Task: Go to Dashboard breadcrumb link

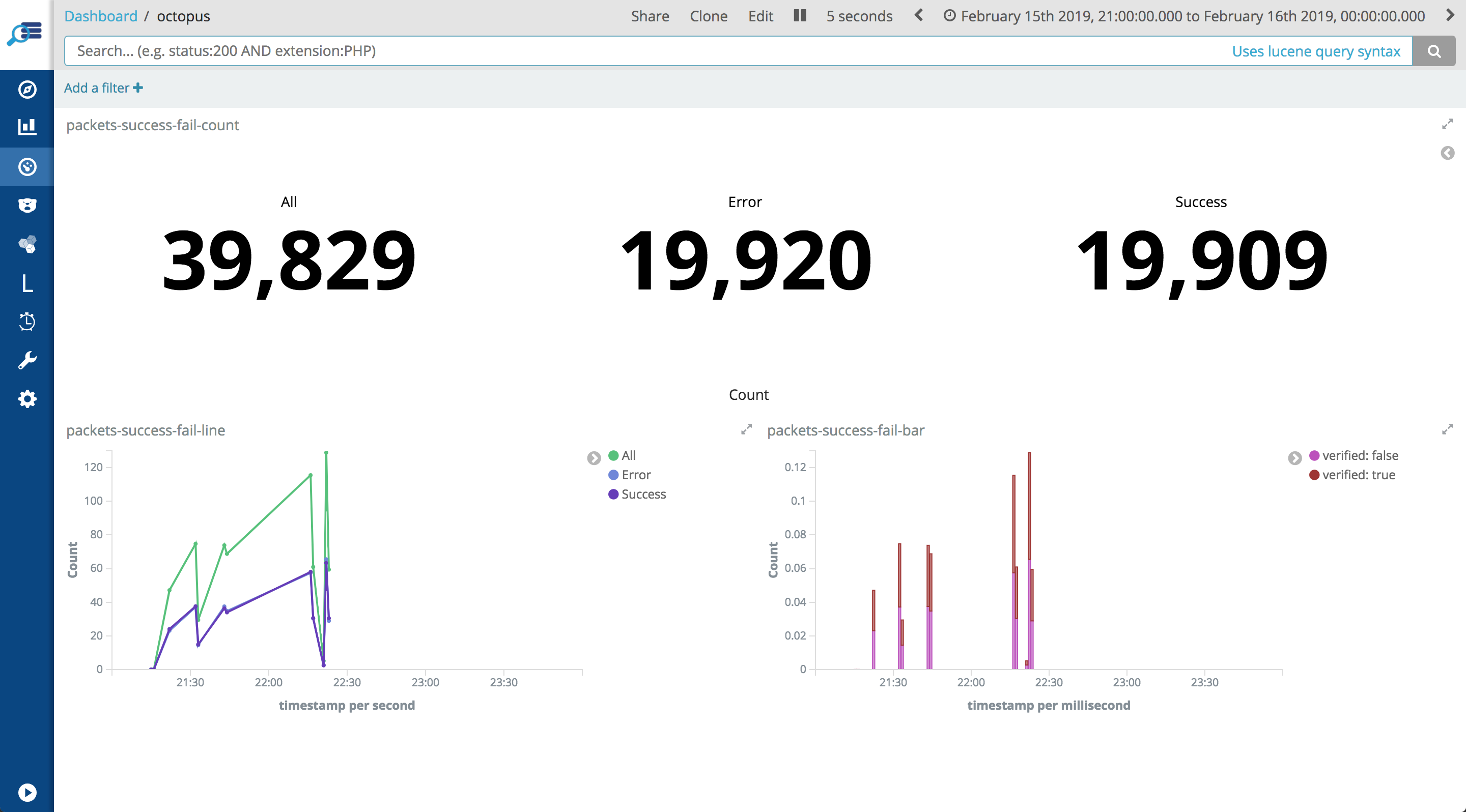Action: click(x=101, y=16)
